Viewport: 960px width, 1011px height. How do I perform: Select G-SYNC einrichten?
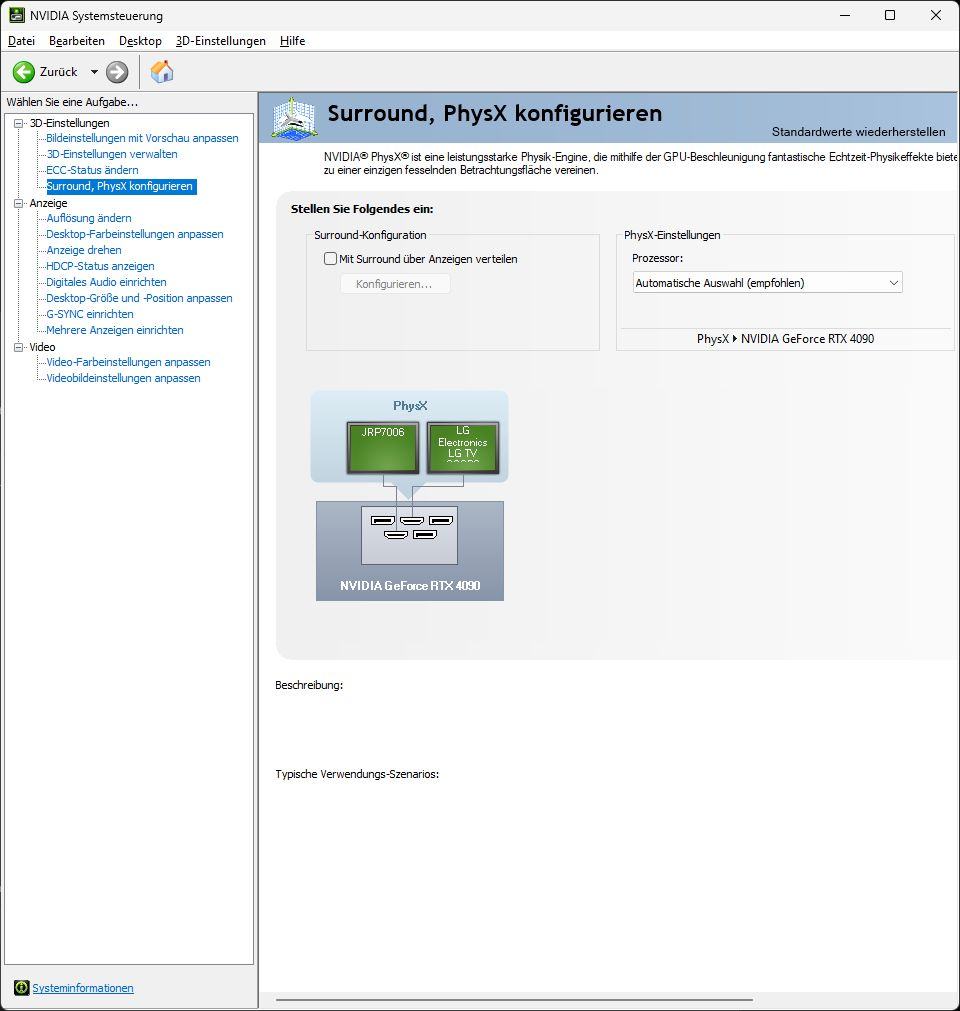click(x=90, y=314)
